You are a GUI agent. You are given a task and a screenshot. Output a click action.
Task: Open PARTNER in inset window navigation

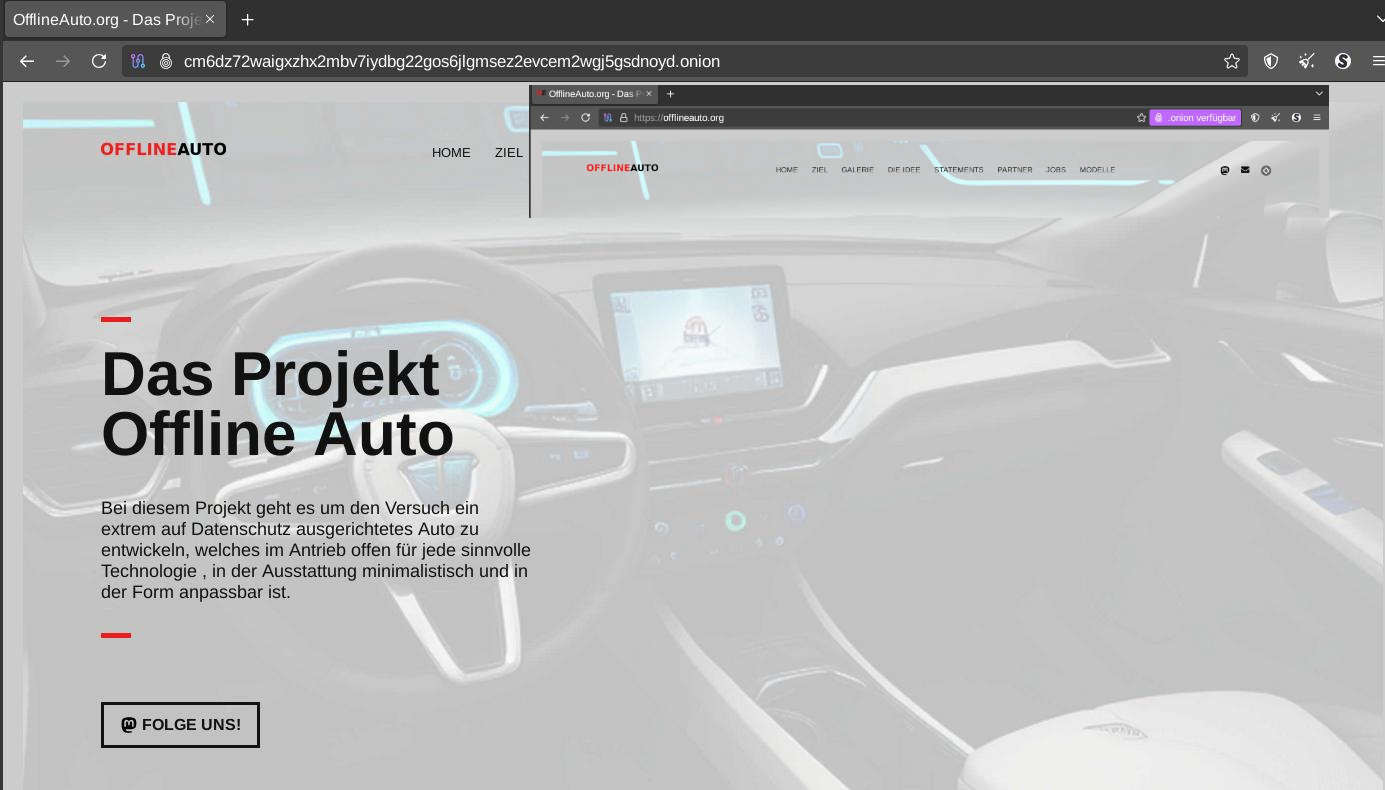coord(1014,170)
